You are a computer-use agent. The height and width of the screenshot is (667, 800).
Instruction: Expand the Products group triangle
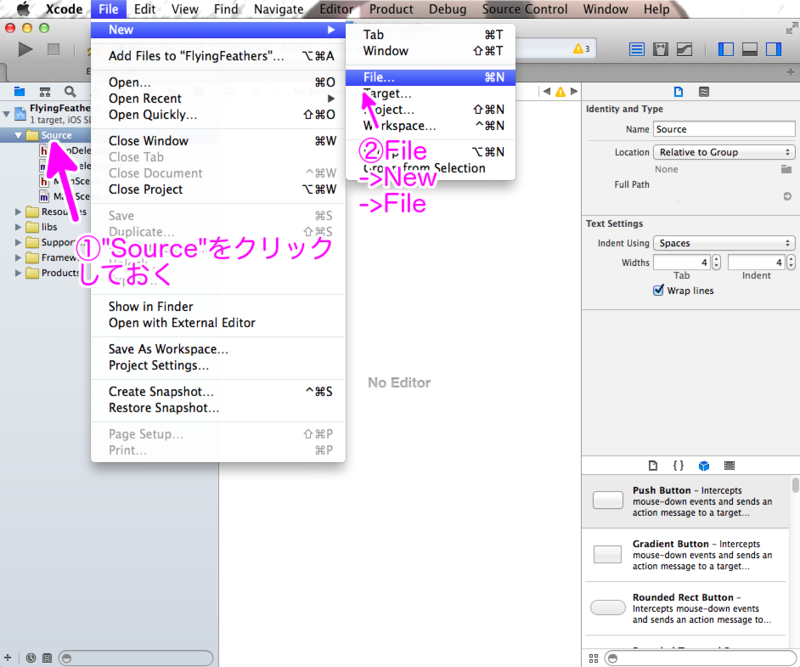click(x=18, y=273)
